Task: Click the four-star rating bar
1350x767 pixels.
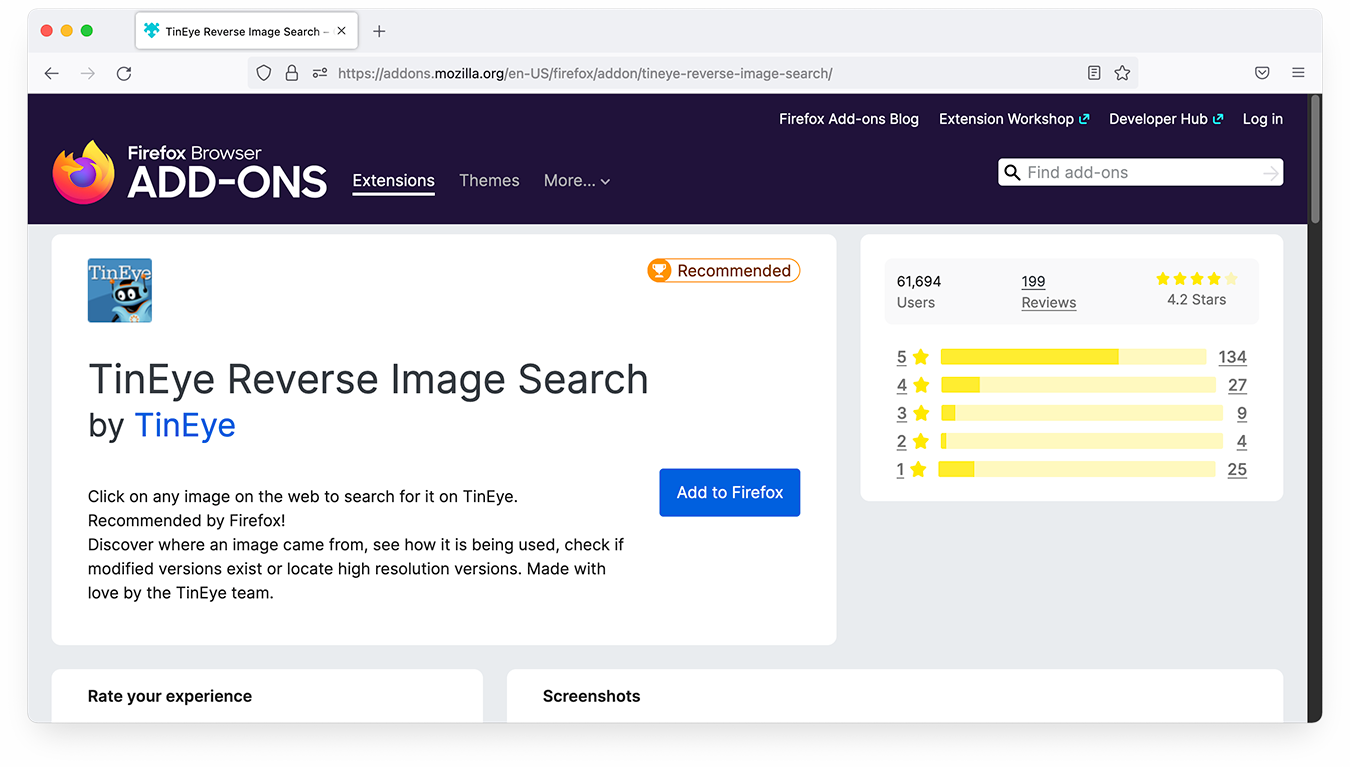Action: (1078, 385)
